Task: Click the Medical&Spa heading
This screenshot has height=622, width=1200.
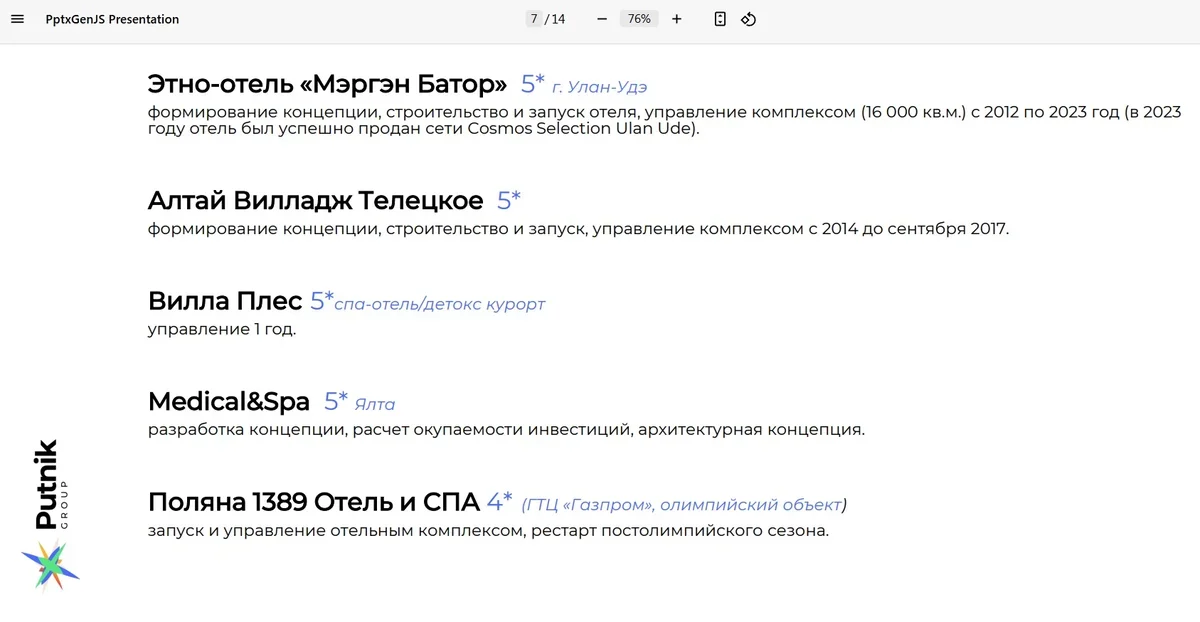Action: click(x=229, y=402)
